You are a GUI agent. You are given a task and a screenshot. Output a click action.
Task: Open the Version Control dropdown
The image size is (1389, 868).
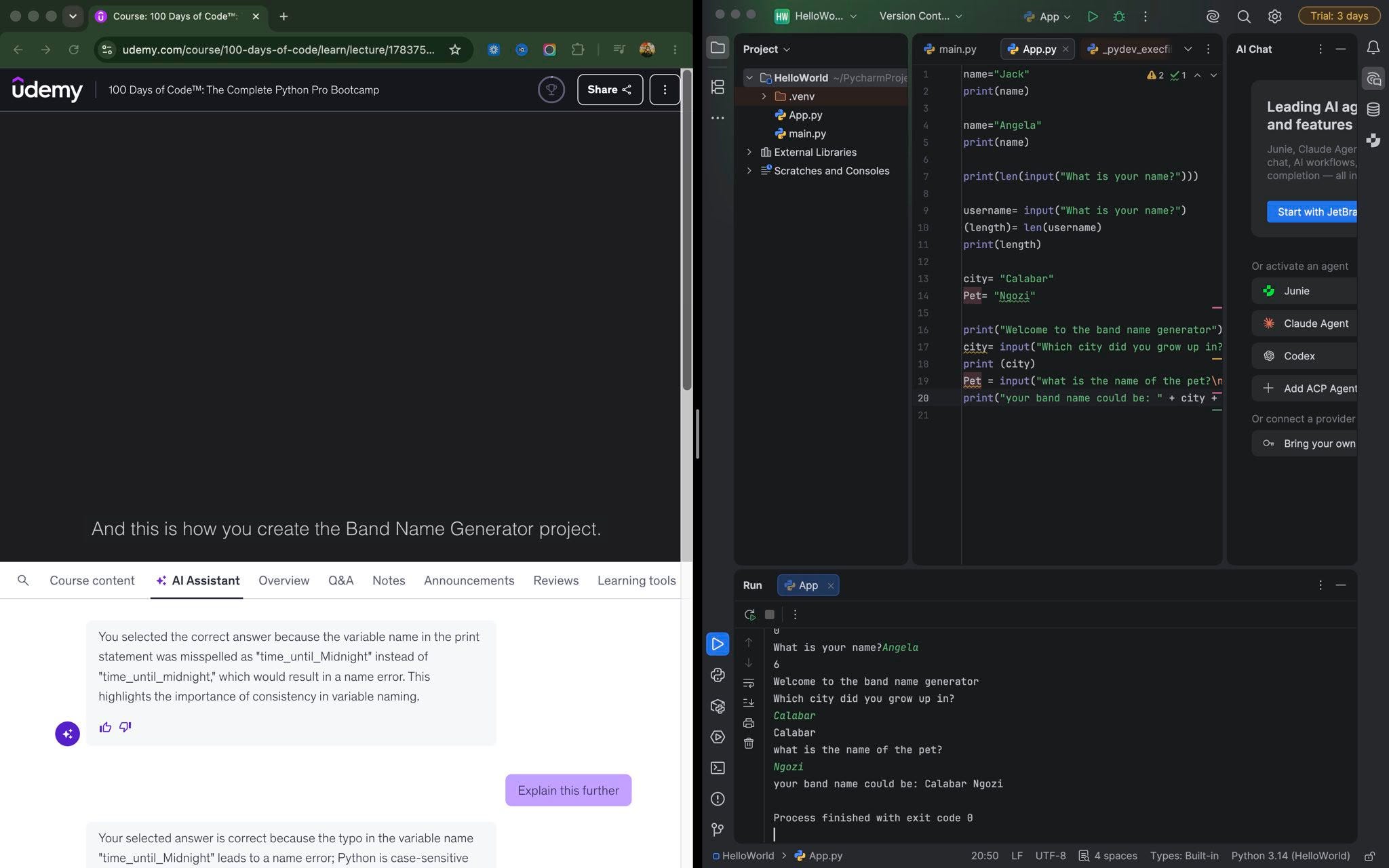[920, 16]
